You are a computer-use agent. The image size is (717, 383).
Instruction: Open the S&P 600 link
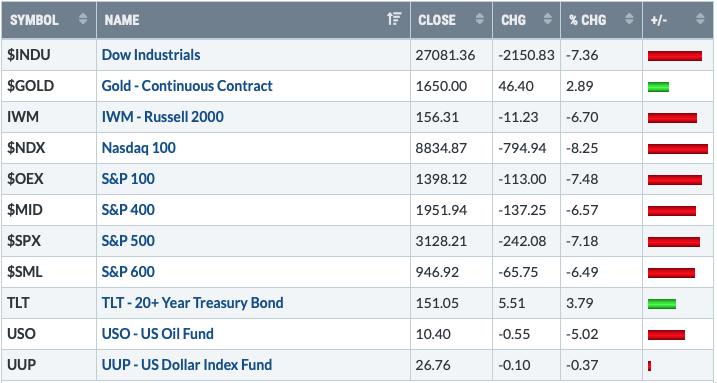point(128,272)
